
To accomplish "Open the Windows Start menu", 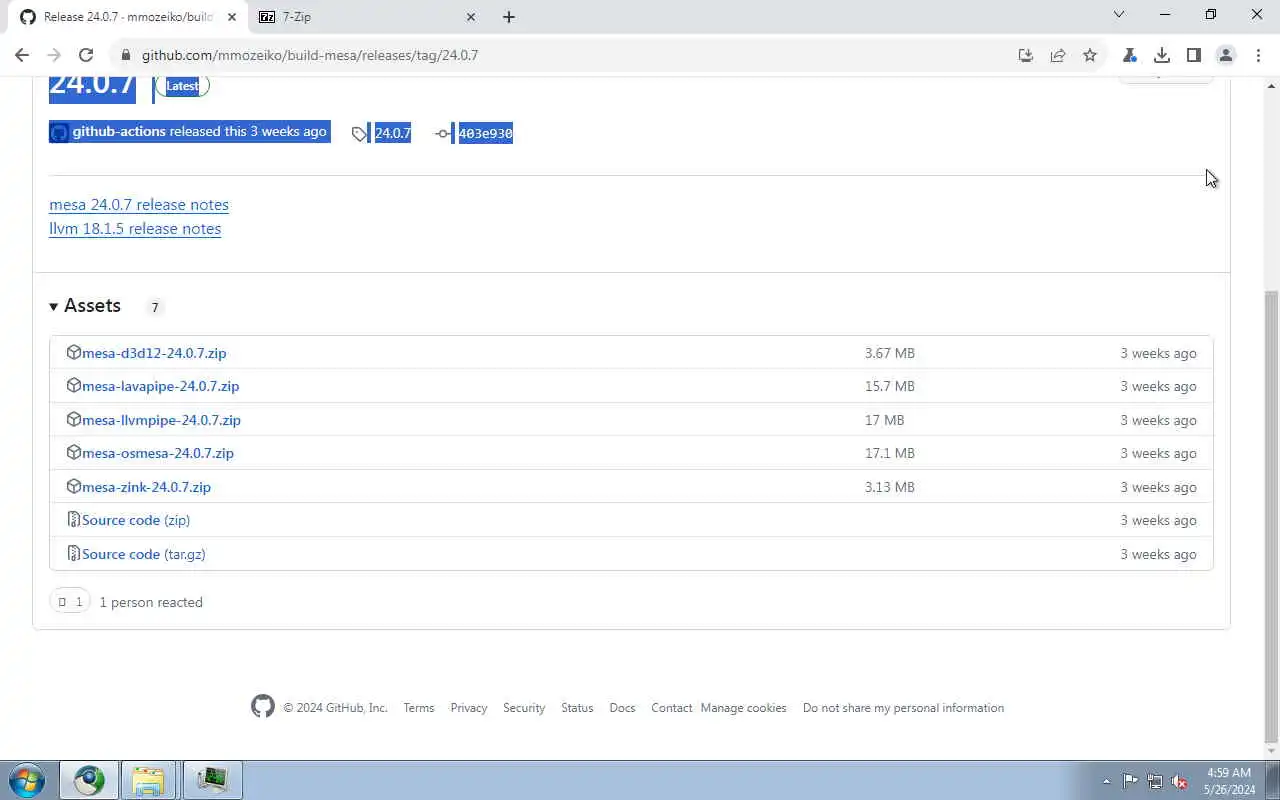I will pyautogui.click(x=27, y=780).
